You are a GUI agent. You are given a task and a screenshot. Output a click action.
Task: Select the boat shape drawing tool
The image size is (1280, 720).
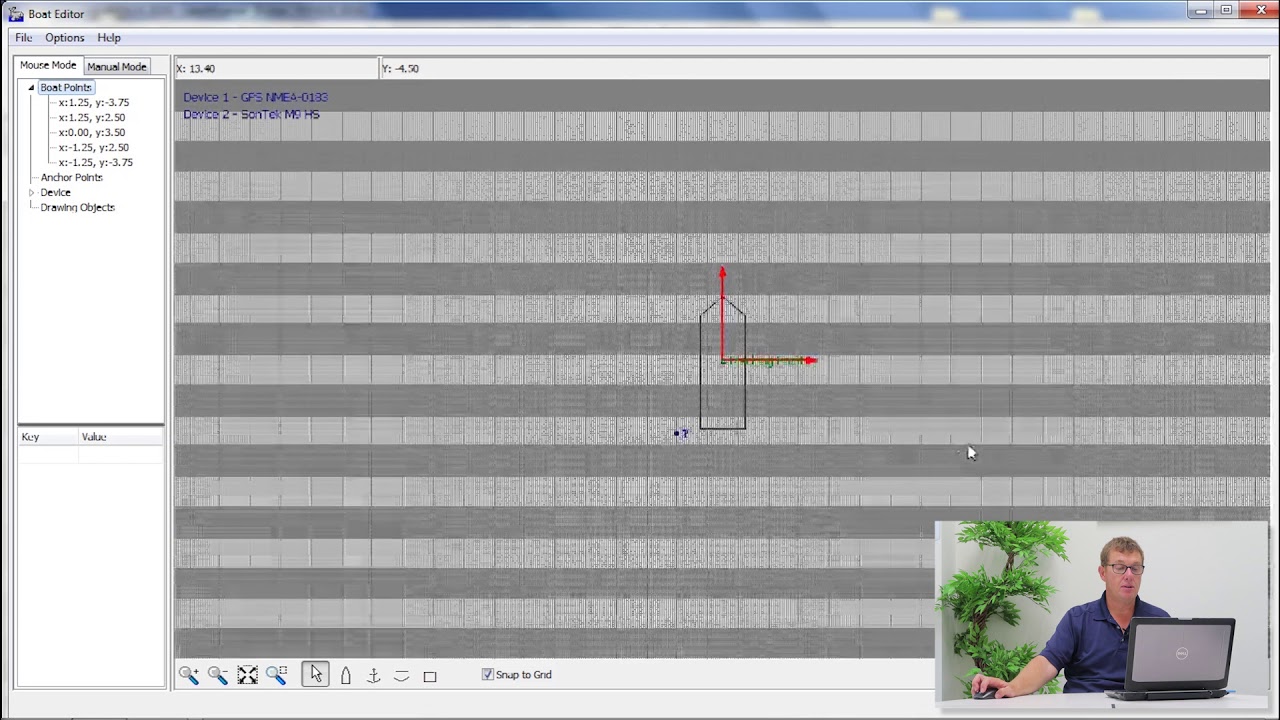click(x=345, y=676)
